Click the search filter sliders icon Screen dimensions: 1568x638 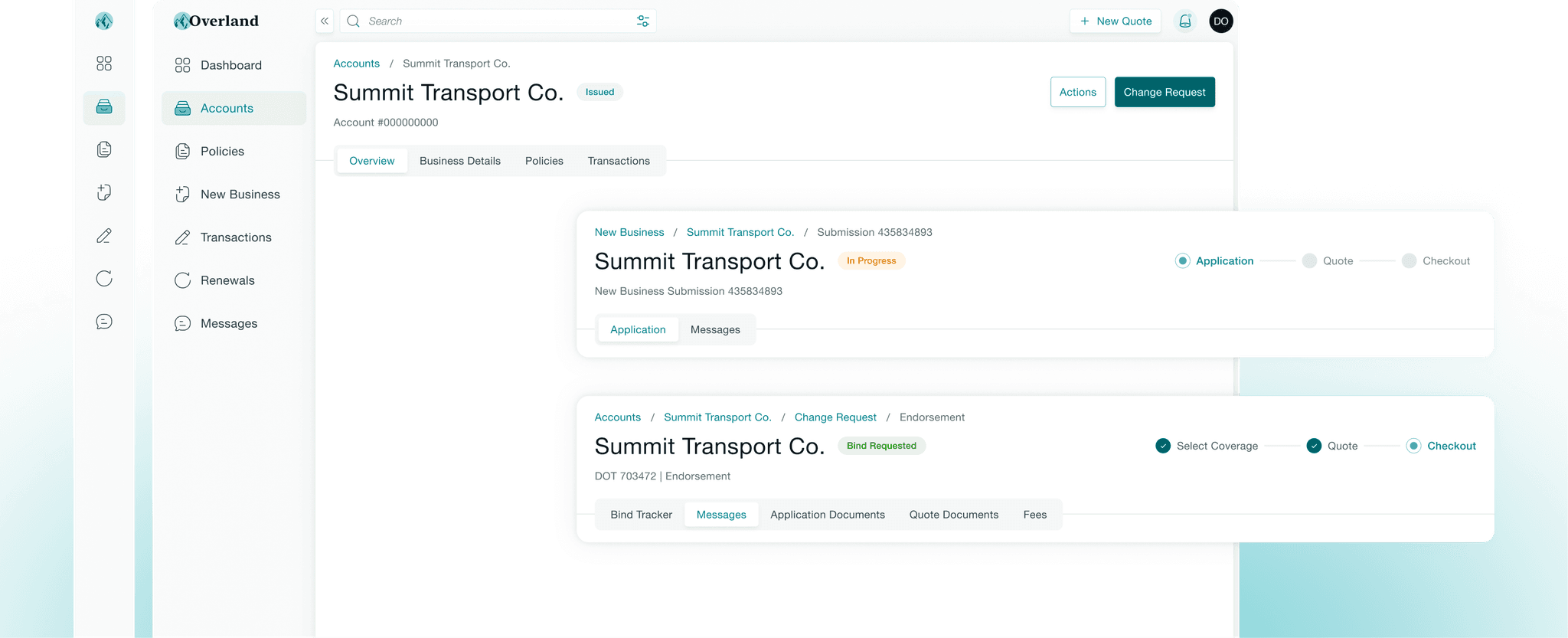(x=643, y=21)
